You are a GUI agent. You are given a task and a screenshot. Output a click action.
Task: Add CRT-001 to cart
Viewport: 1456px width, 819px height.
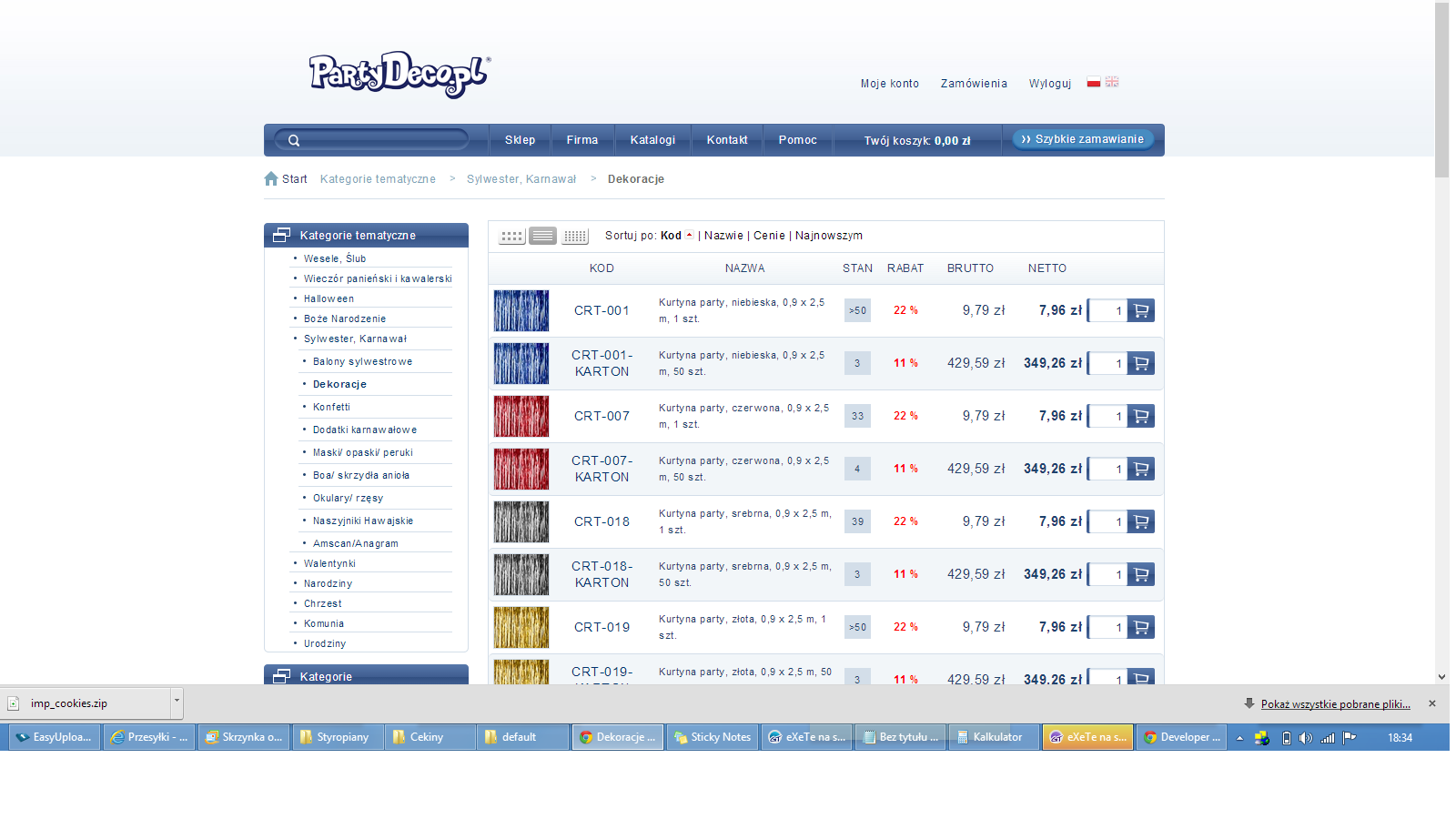[1141, 310]
